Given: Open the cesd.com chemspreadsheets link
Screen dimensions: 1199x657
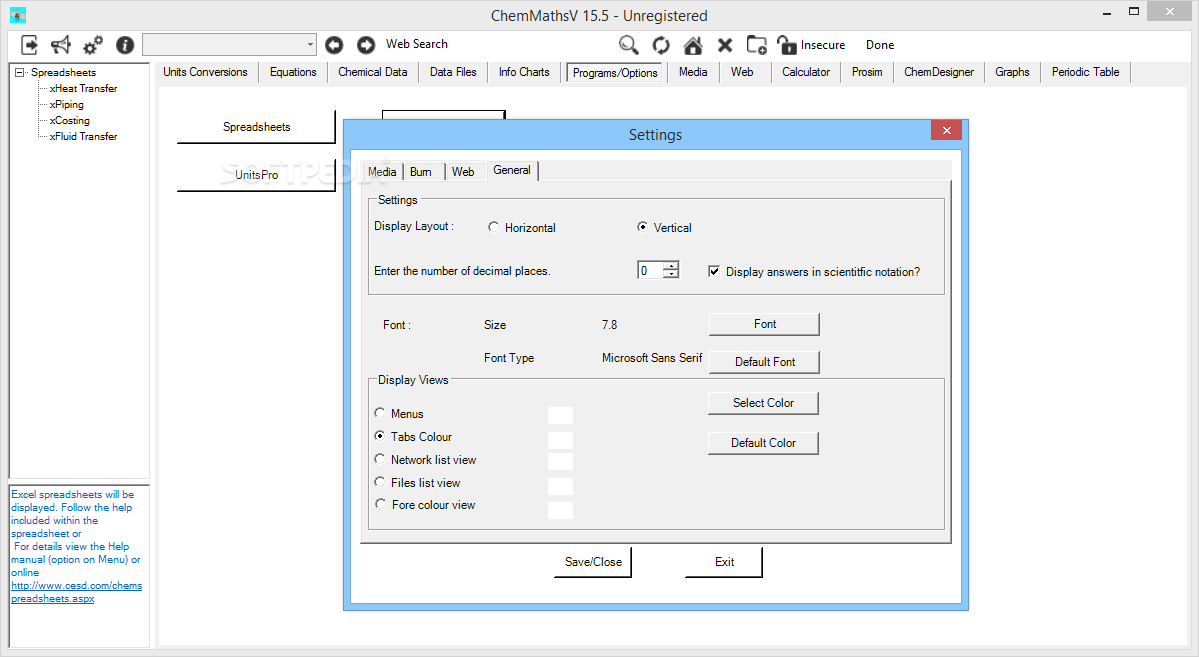Looking at the screenshot, I should pyautogui.click(x=76, y=592).
